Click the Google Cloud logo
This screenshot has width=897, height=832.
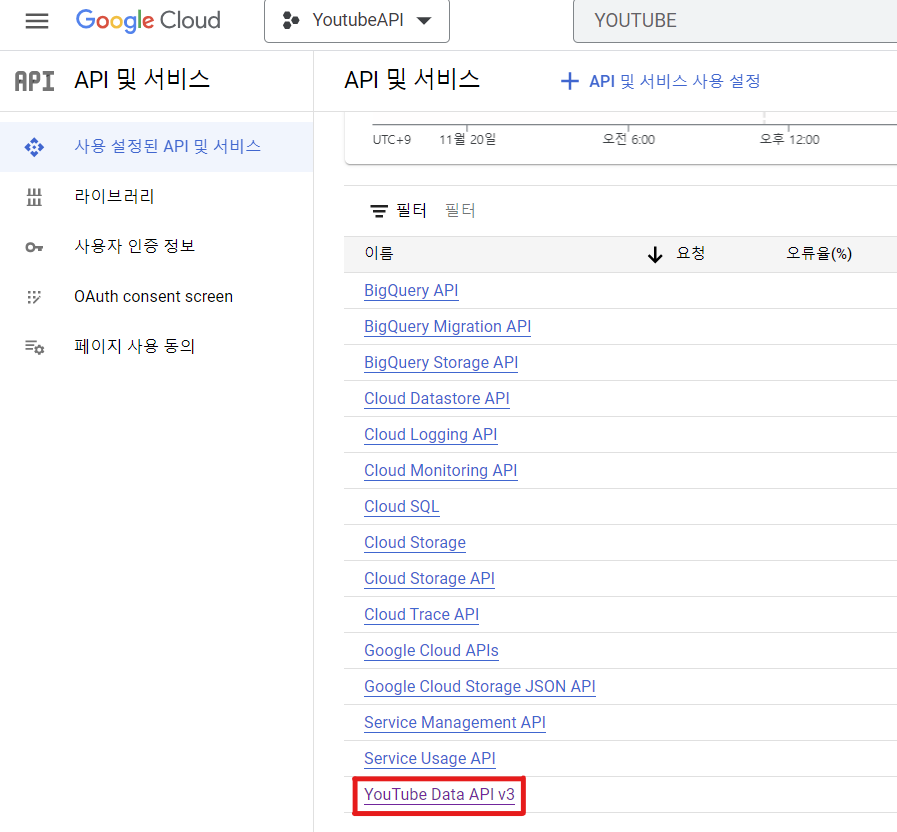coord(148,21)
